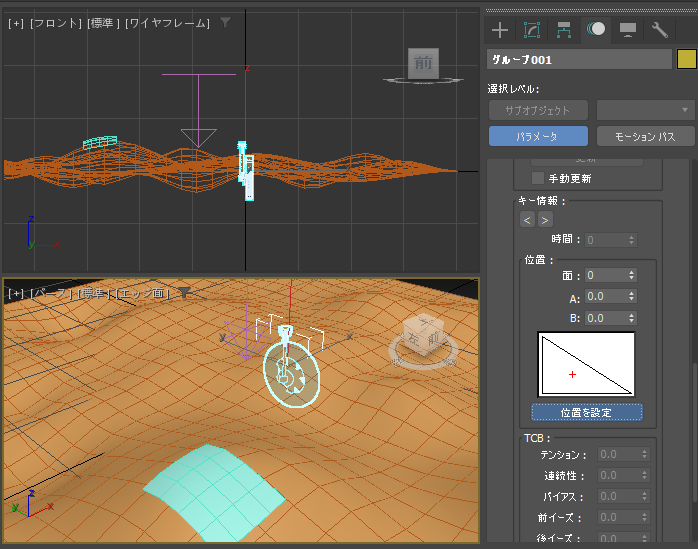Open front viewport [+] menu
This screenshot has width=698, height=549.
coord(16,23)
